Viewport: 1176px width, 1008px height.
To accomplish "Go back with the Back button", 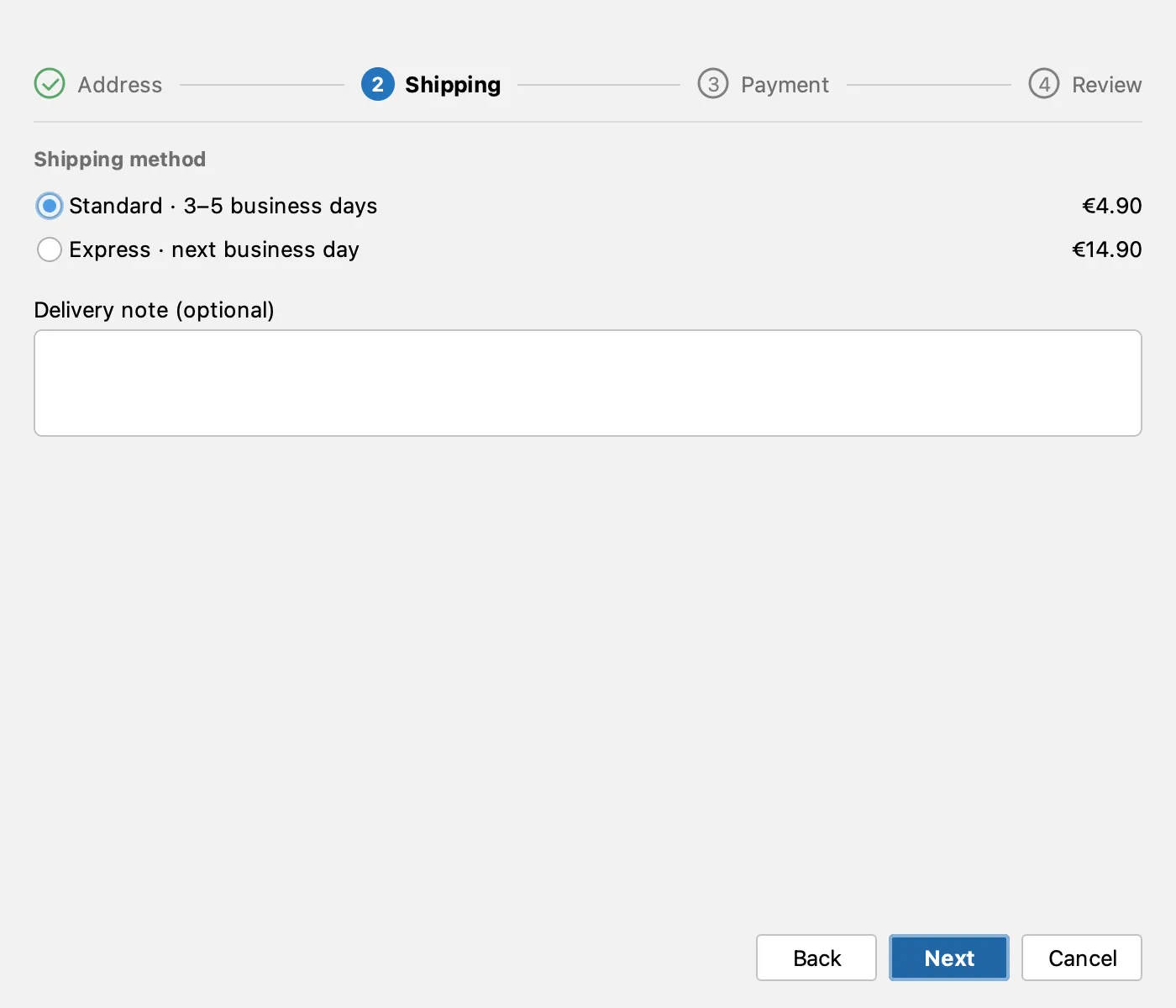I will (816, 958).
